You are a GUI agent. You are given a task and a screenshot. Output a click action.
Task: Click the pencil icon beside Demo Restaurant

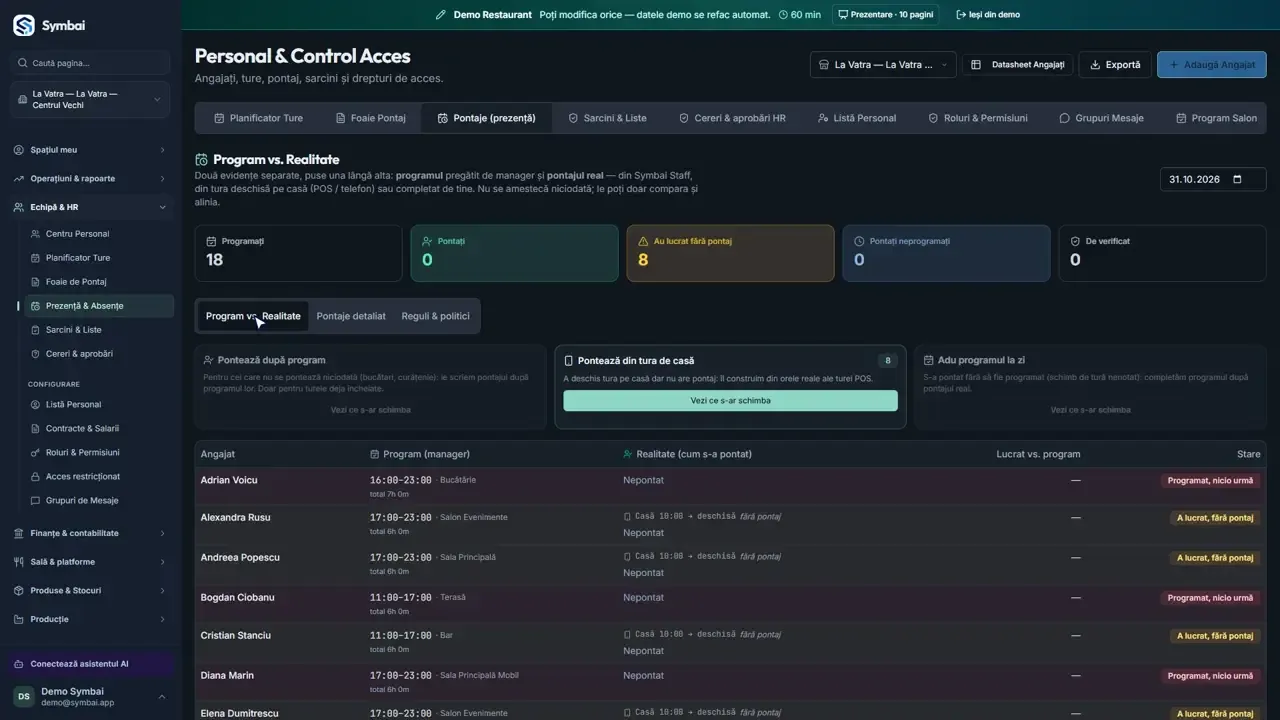(441, 15)
